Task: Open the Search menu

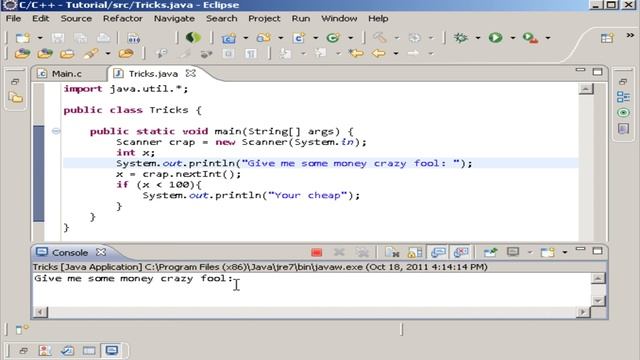Action: tap(221, 18)
